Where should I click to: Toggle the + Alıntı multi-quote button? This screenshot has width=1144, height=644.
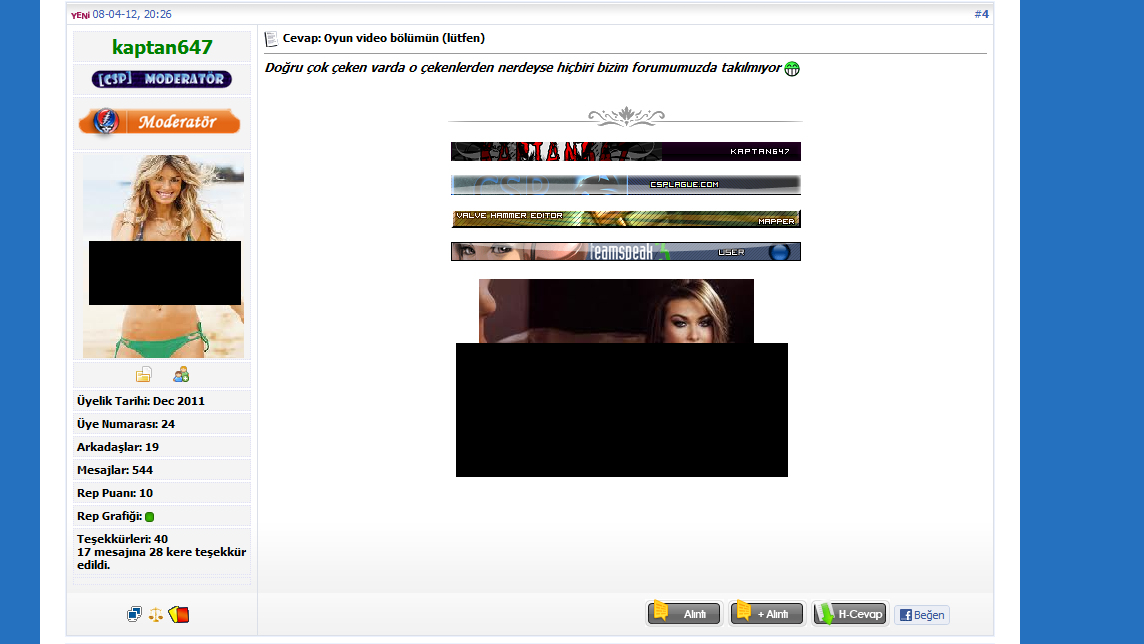point(766,613)
